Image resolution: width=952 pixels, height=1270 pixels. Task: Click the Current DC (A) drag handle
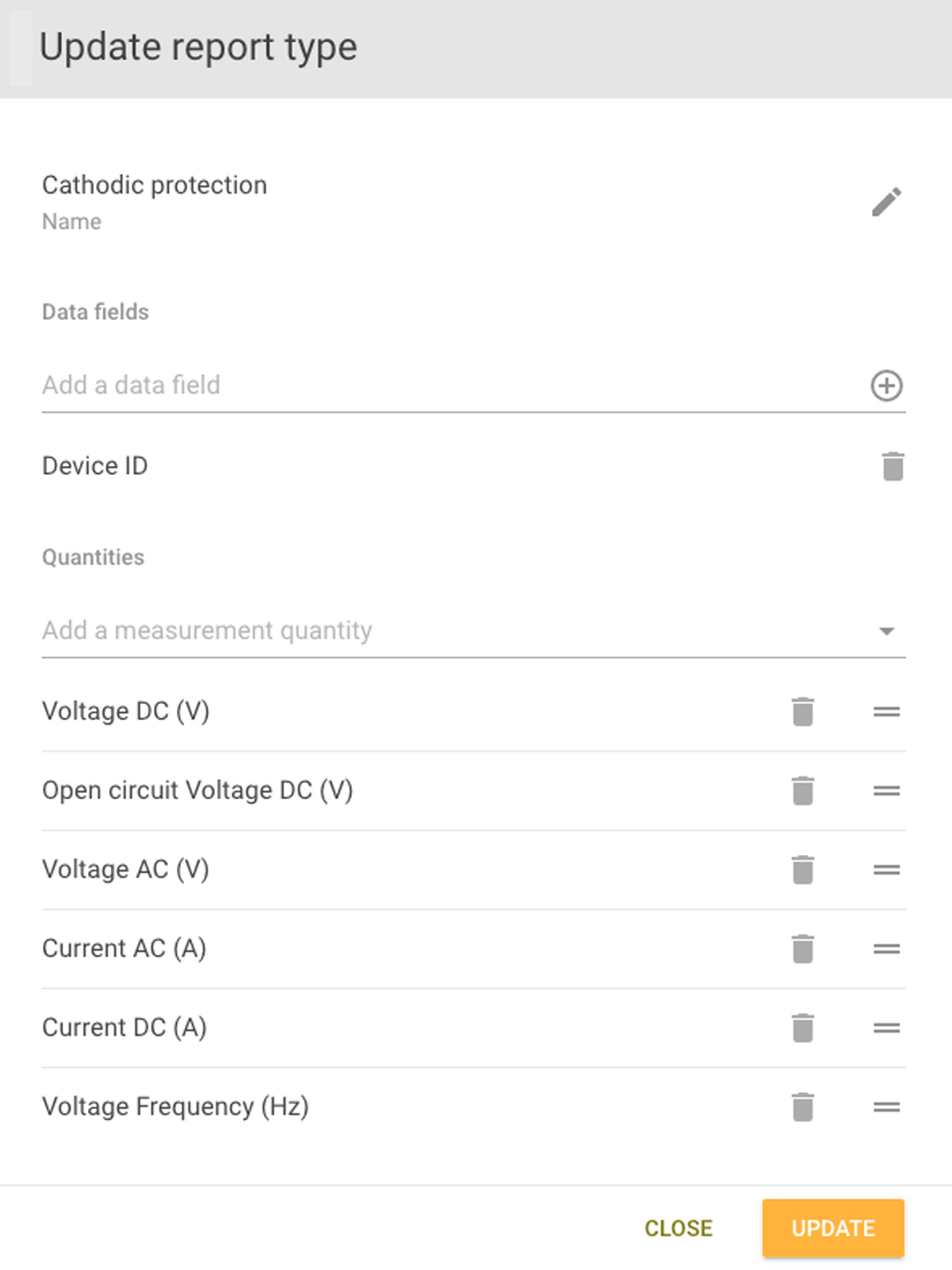click(x=886, y=1028)
